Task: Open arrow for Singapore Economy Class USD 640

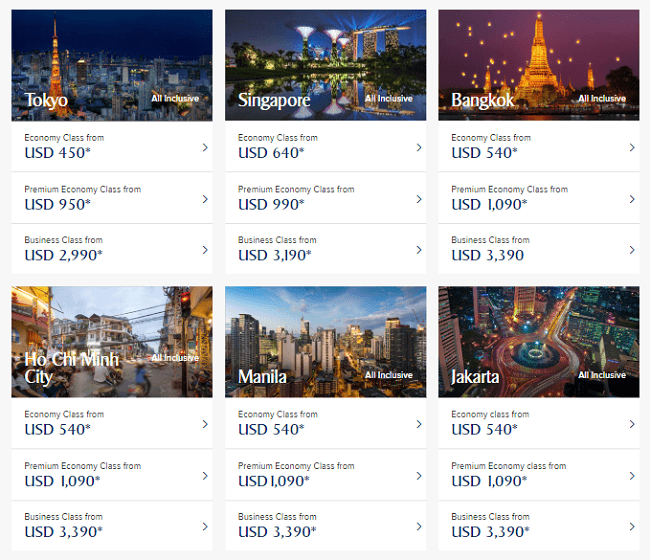Action: (419, 147)
